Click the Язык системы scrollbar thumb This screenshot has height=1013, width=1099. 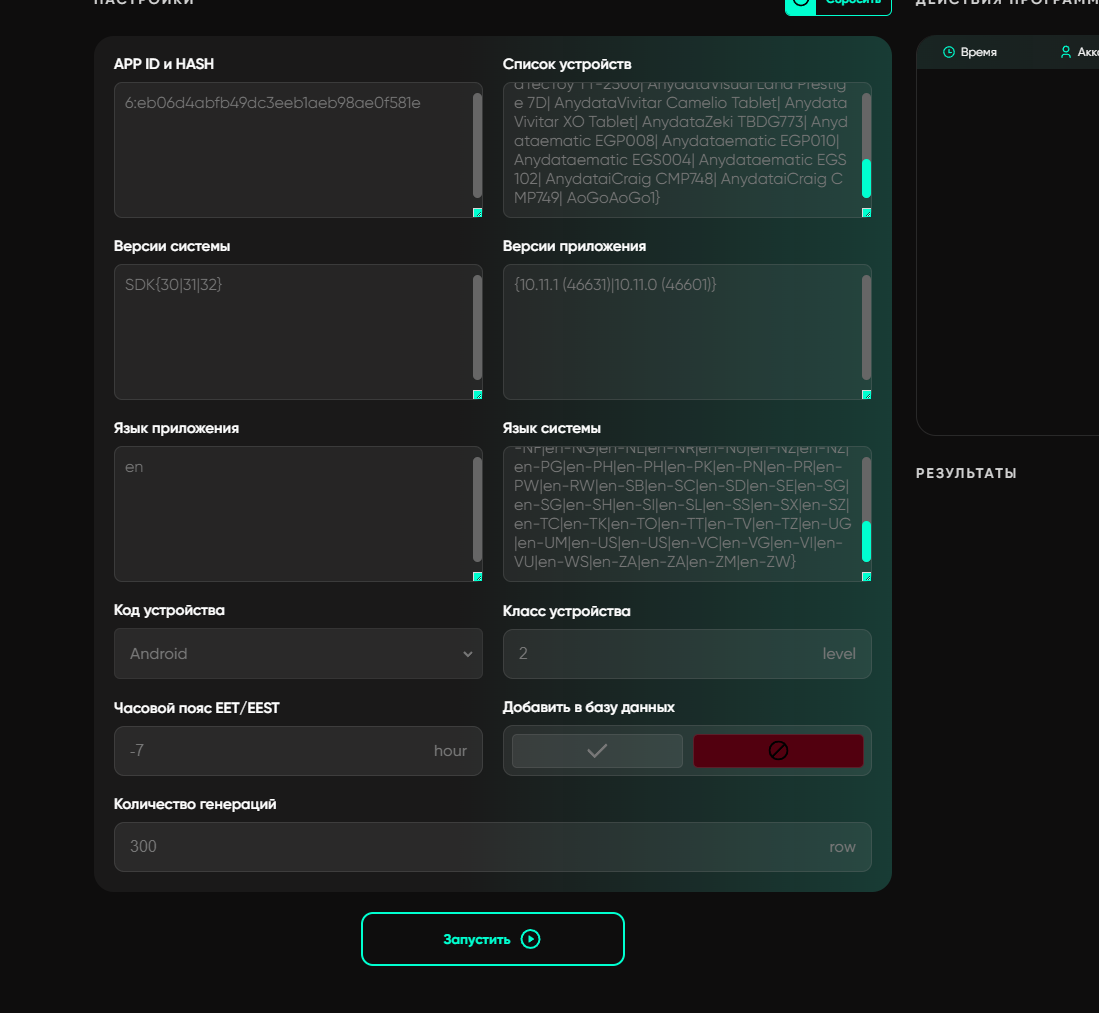coord(866,541)
